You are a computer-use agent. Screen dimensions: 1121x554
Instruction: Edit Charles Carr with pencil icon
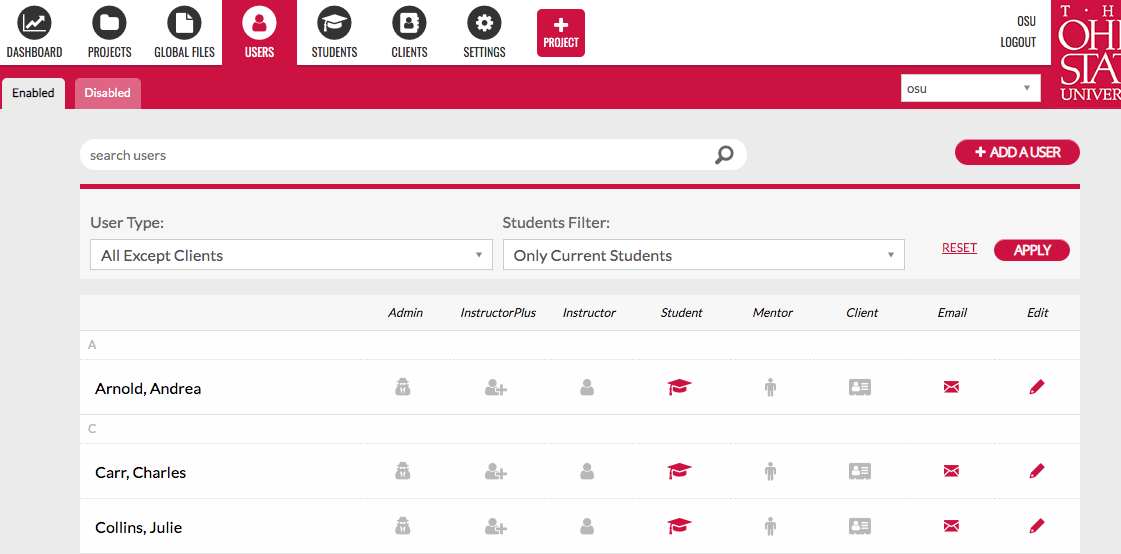point(1037,471)
